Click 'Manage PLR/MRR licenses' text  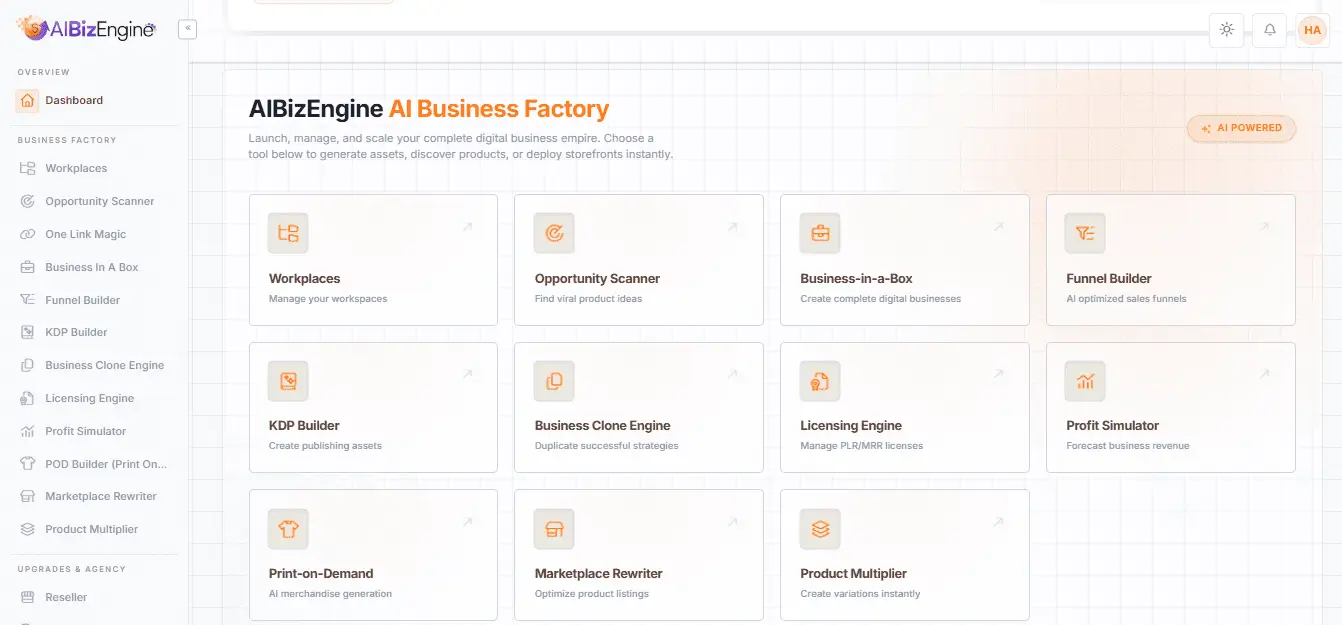862,446
